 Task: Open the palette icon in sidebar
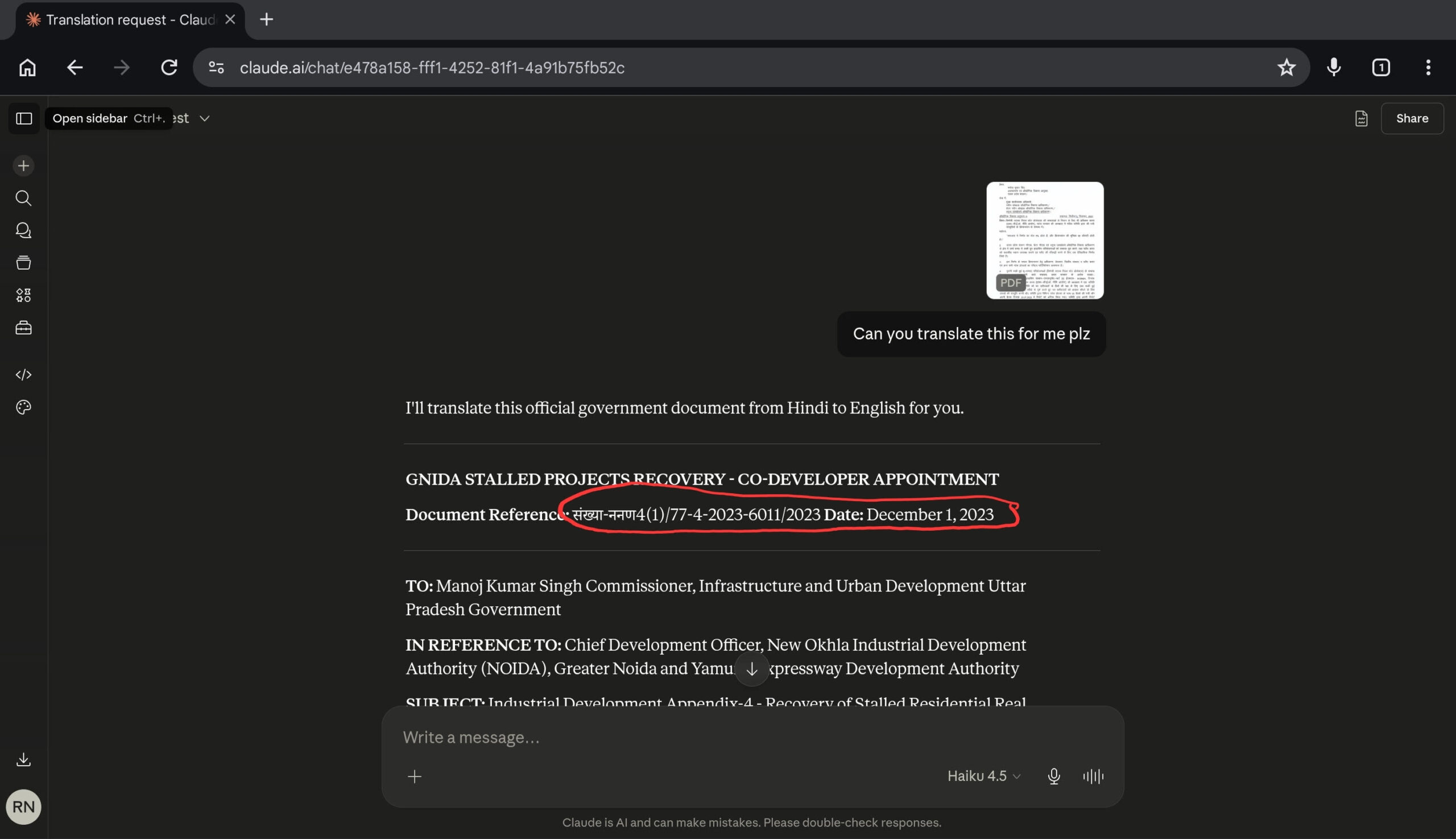point(24,407)
